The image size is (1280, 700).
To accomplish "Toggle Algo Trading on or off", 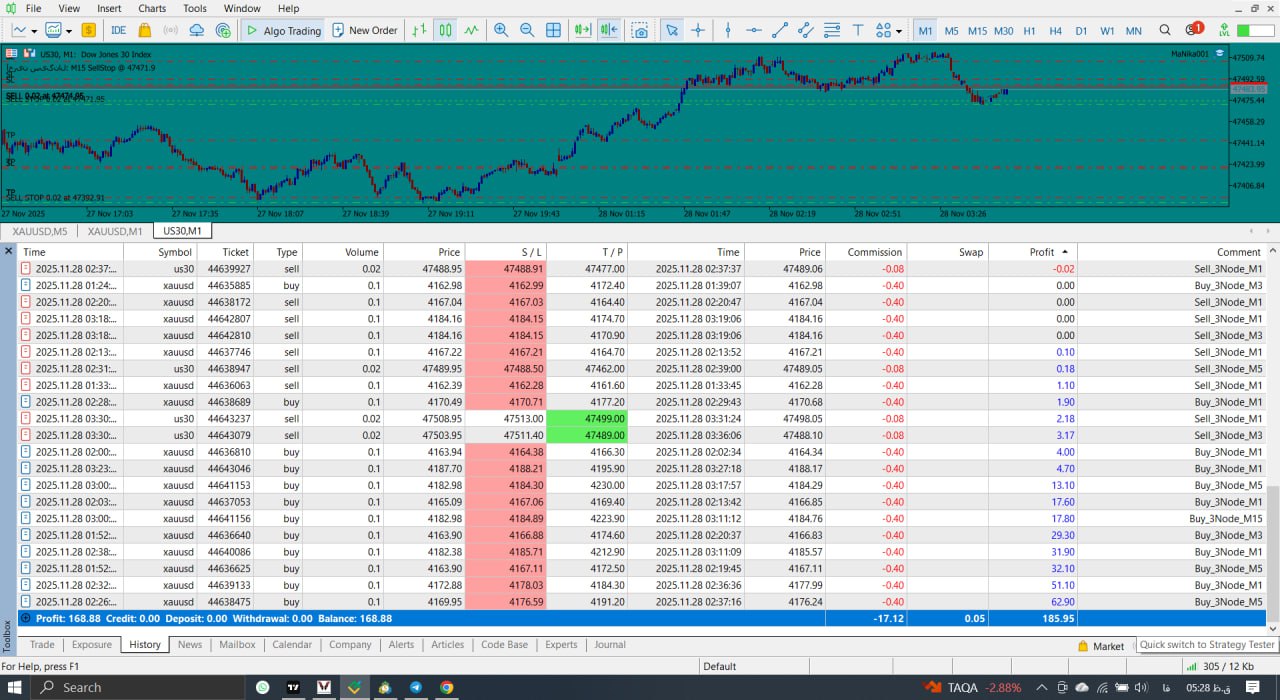I will tap(283, 30).
